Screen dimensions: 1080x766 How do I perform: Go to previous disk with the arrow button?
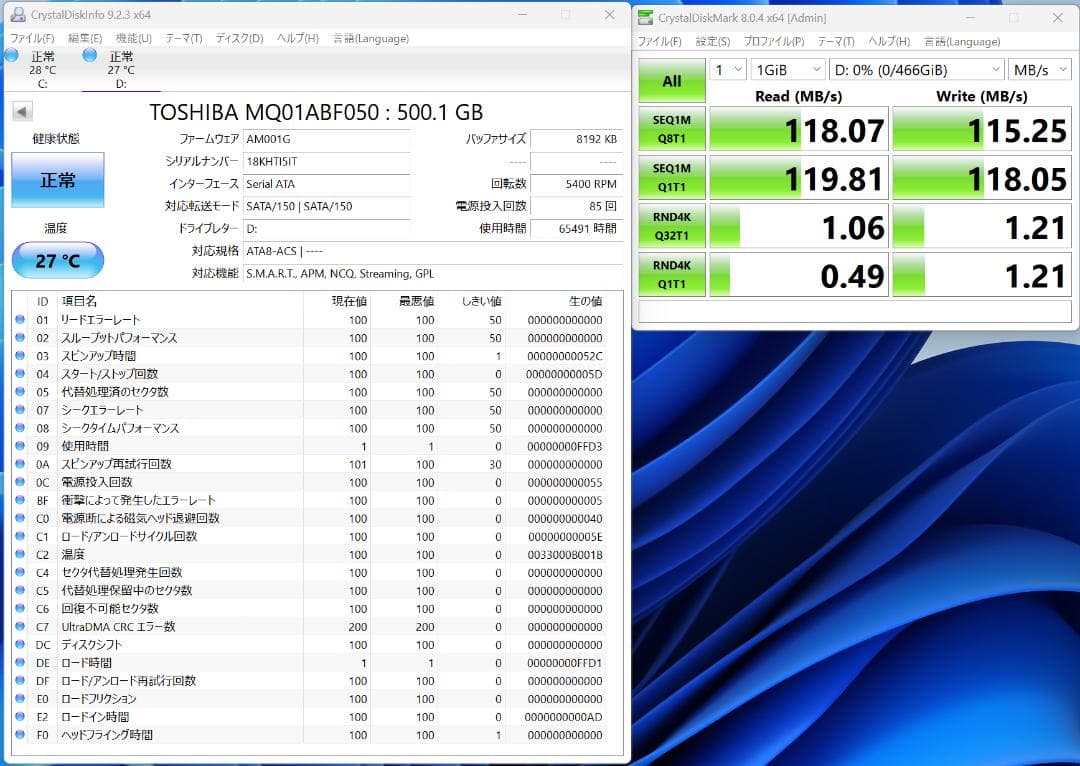click(x=22, y=112)
